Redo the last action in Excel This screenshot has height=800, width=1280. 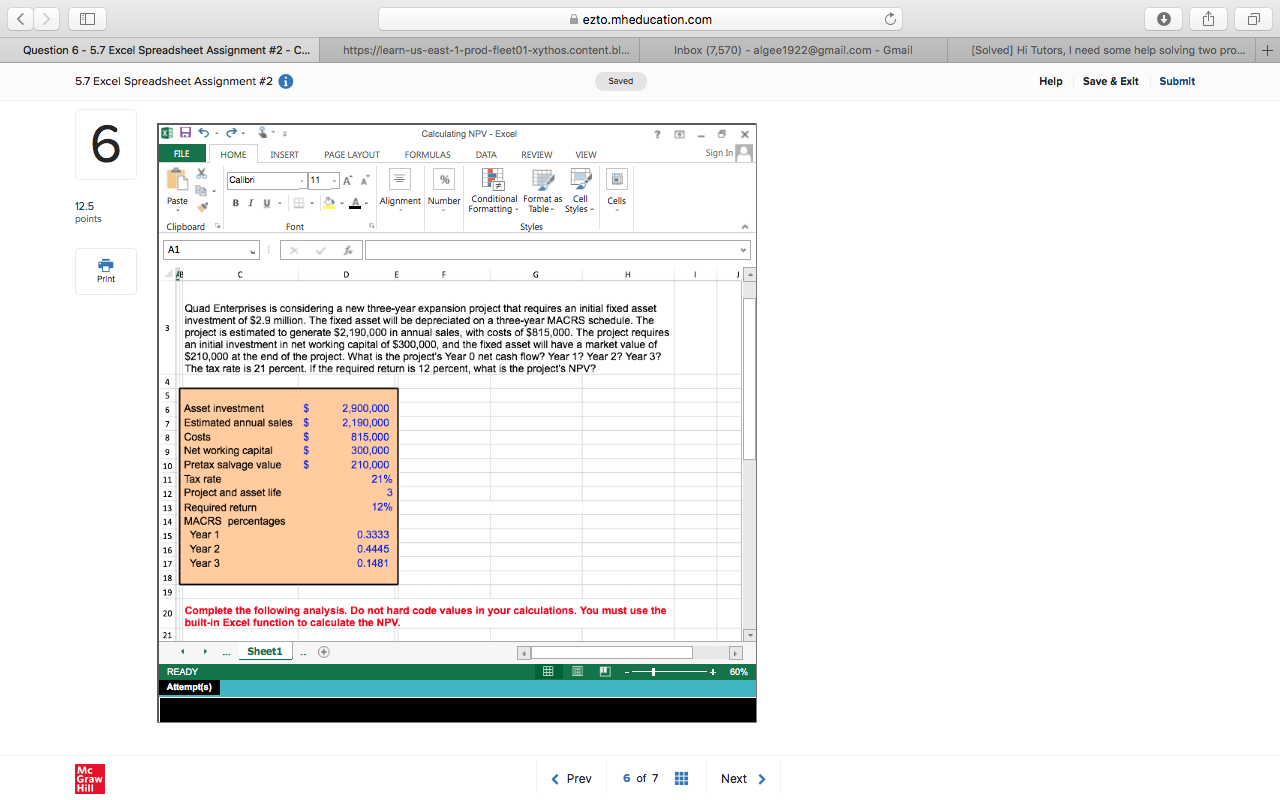(232, 133)
